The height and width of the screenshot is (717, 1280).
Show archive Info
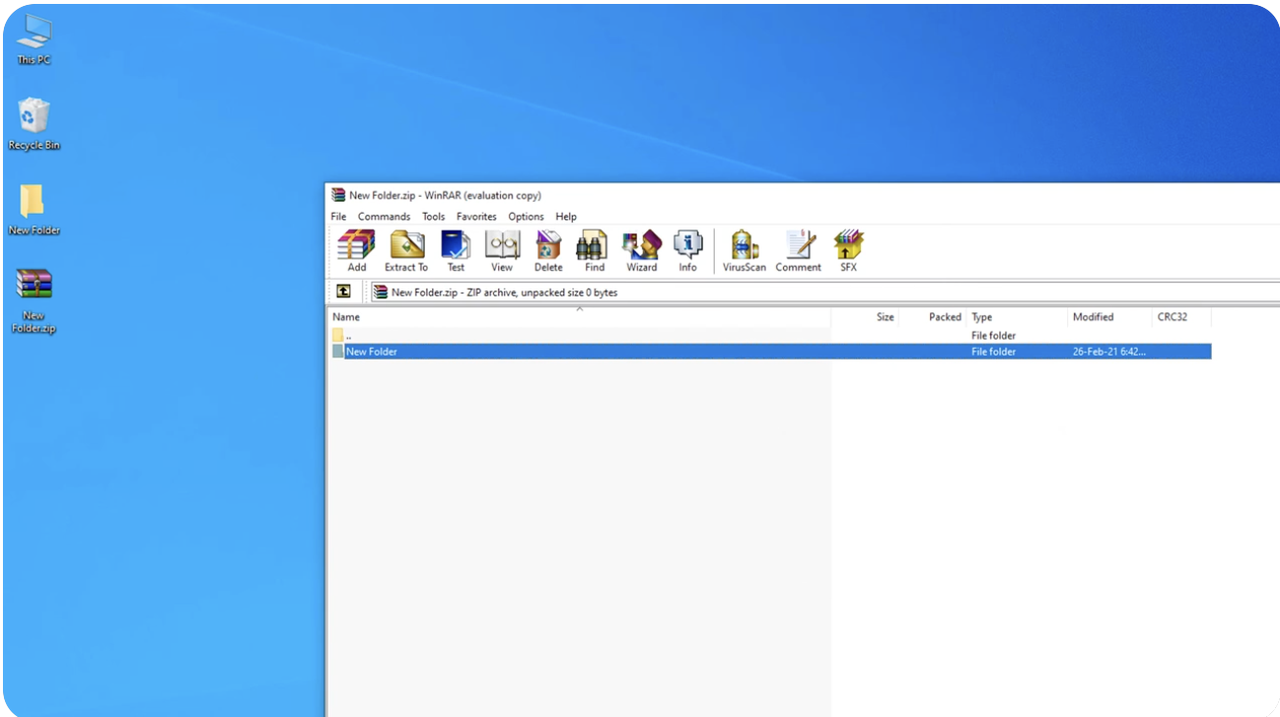pyautogui.click(x=688, y=250)
